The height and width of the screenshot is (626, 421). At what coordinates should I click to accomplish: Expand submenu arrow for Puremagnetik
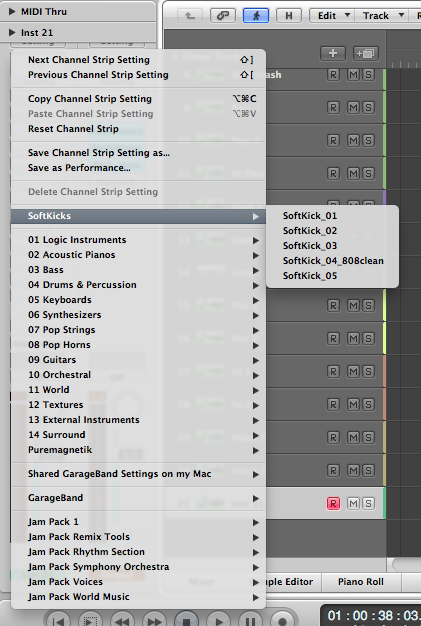point(256,450)
